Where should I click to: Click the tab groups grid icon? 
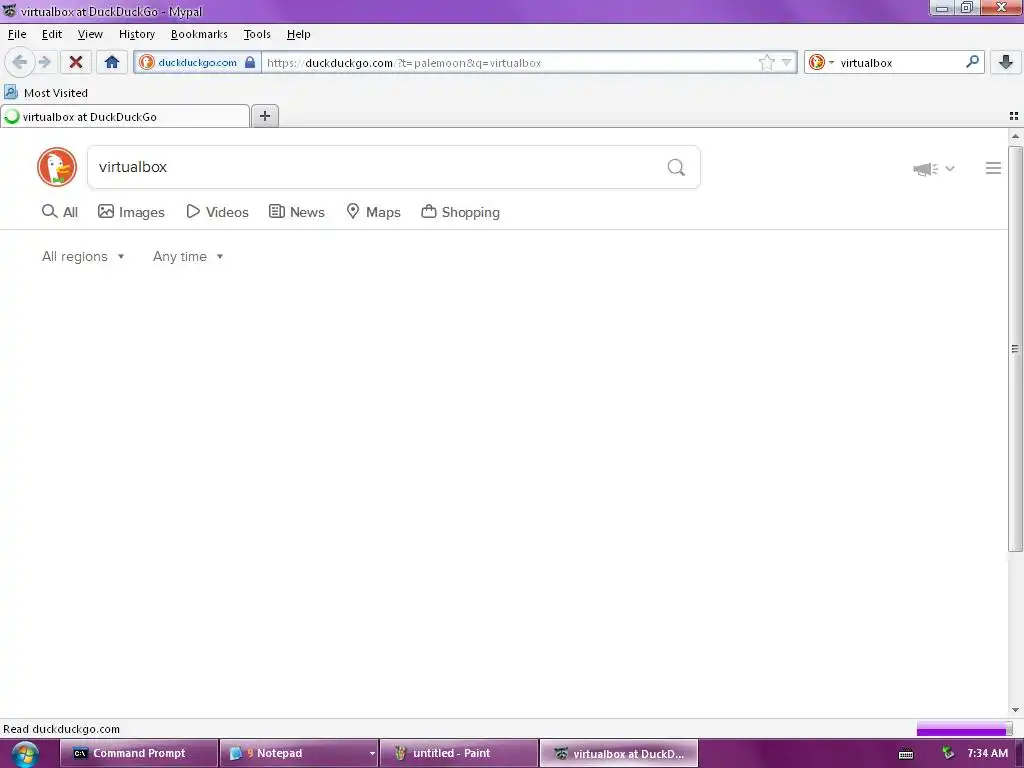pos(1014,116)
